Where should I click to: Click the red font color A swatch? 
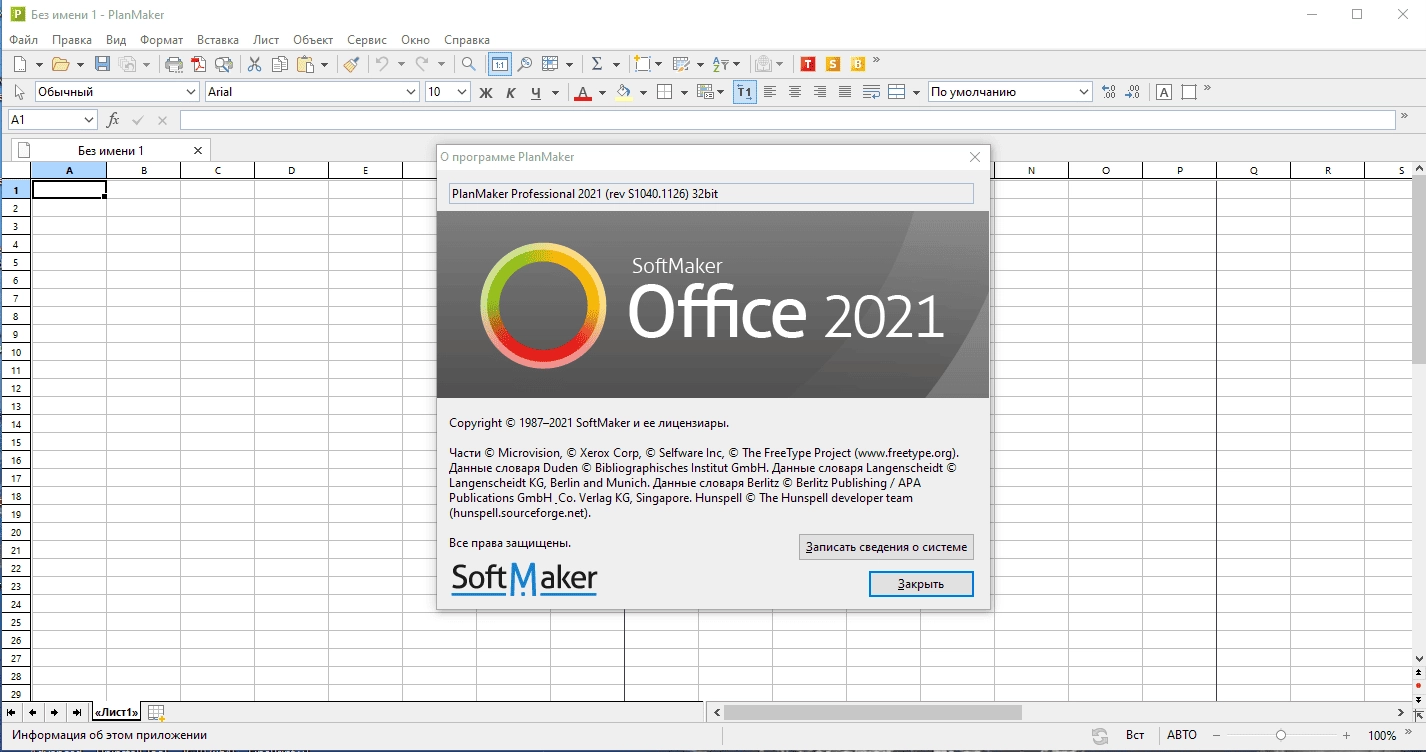[585, 92]
